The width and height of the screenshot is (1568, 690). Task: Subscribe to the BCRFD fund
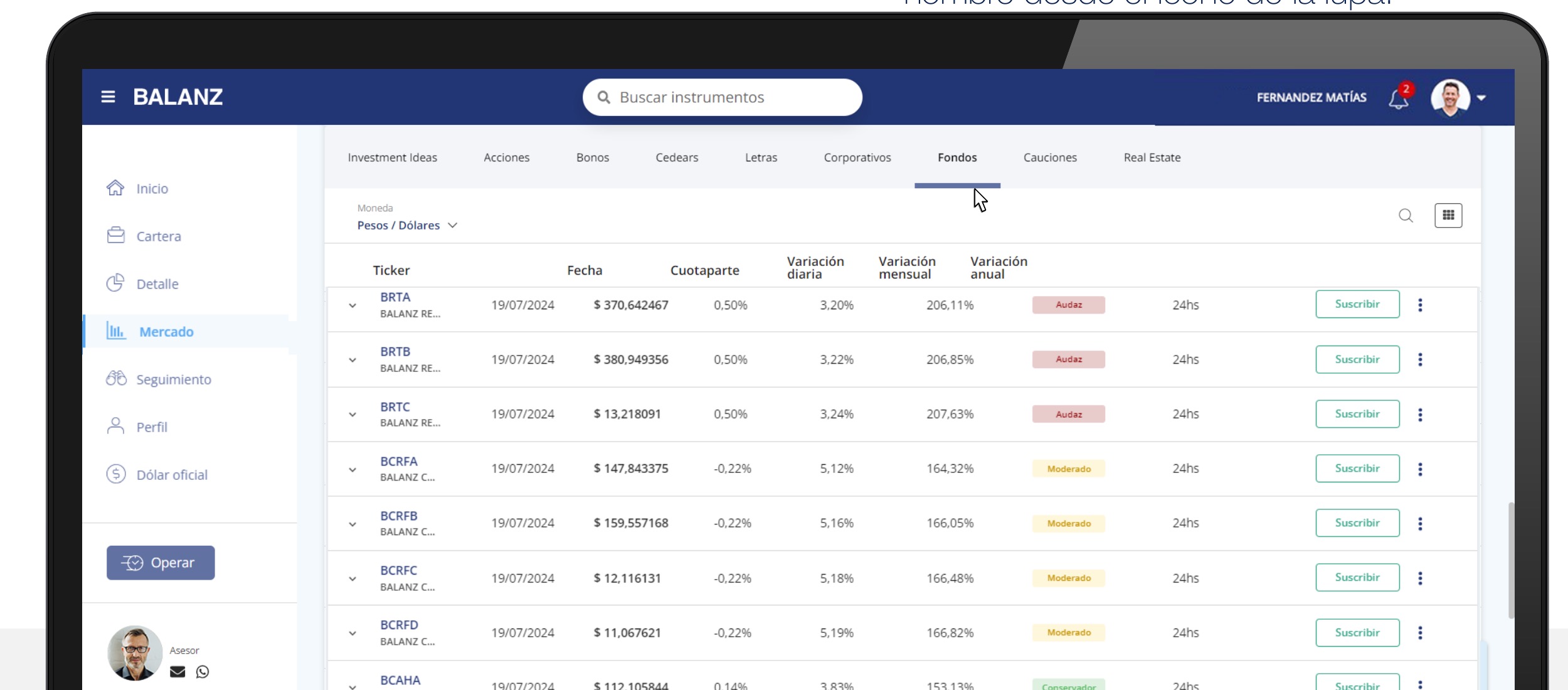1357,633
